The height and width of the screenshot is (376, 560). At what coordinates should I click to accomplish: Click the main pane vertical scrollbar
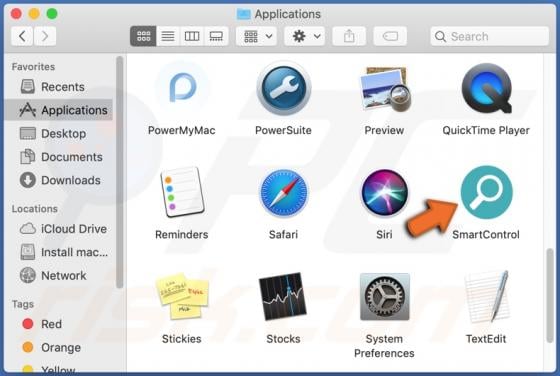tap(550, 296)
